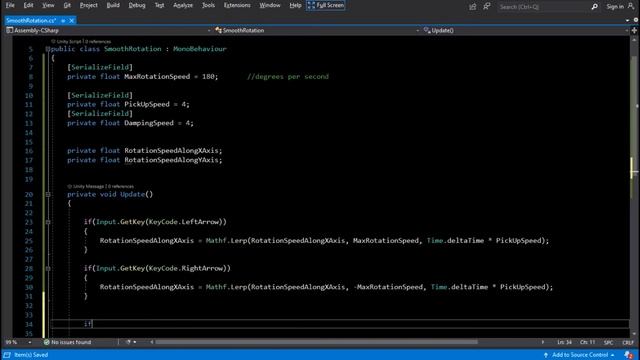Click the tab well settings gear icon
This screenshot has width=640, height=360.
[x=636, y=20]
